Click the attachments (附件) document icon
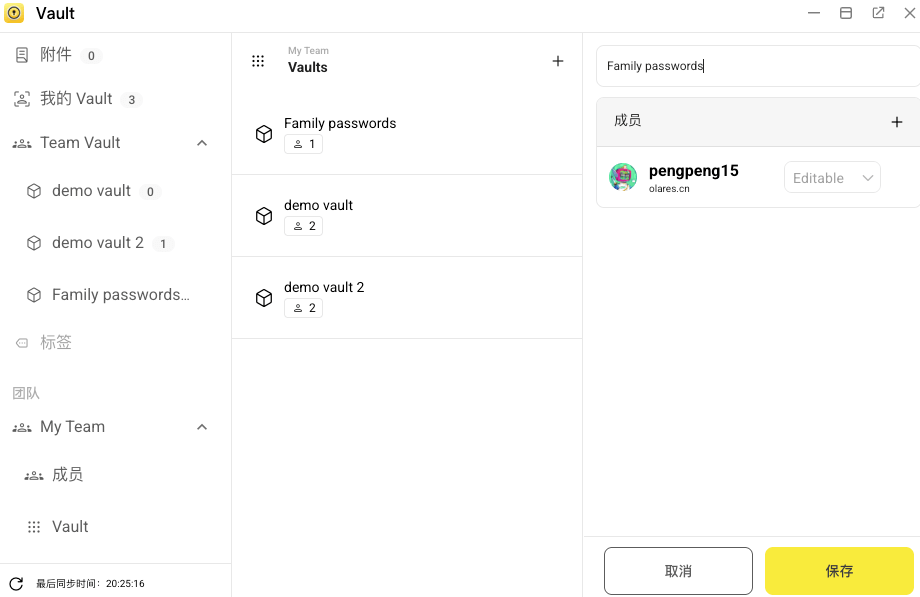The height and width of the screenshot is (597, 920). (x=22, y=56)
